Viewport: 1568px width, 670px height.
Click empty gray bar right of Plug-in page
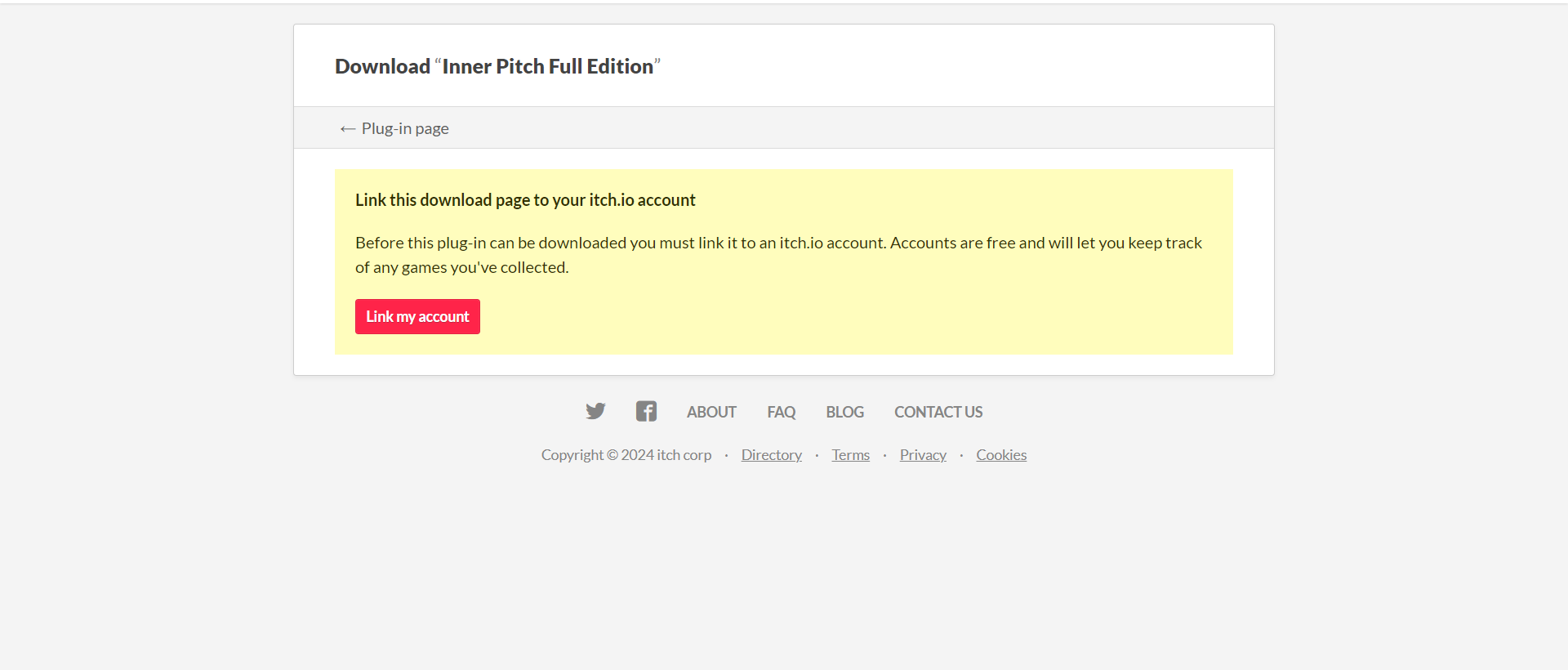(817, 128)
